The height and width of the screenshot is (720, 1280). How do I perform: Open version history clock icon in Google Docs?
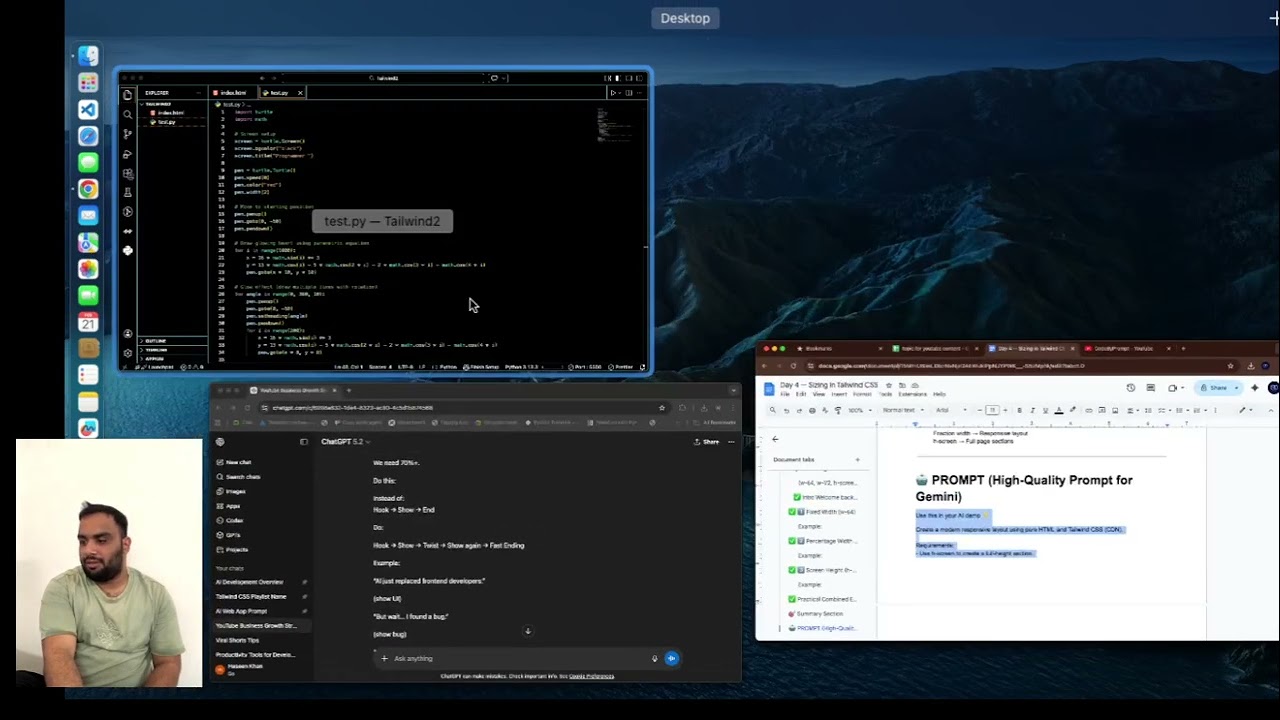[1130, 388]
